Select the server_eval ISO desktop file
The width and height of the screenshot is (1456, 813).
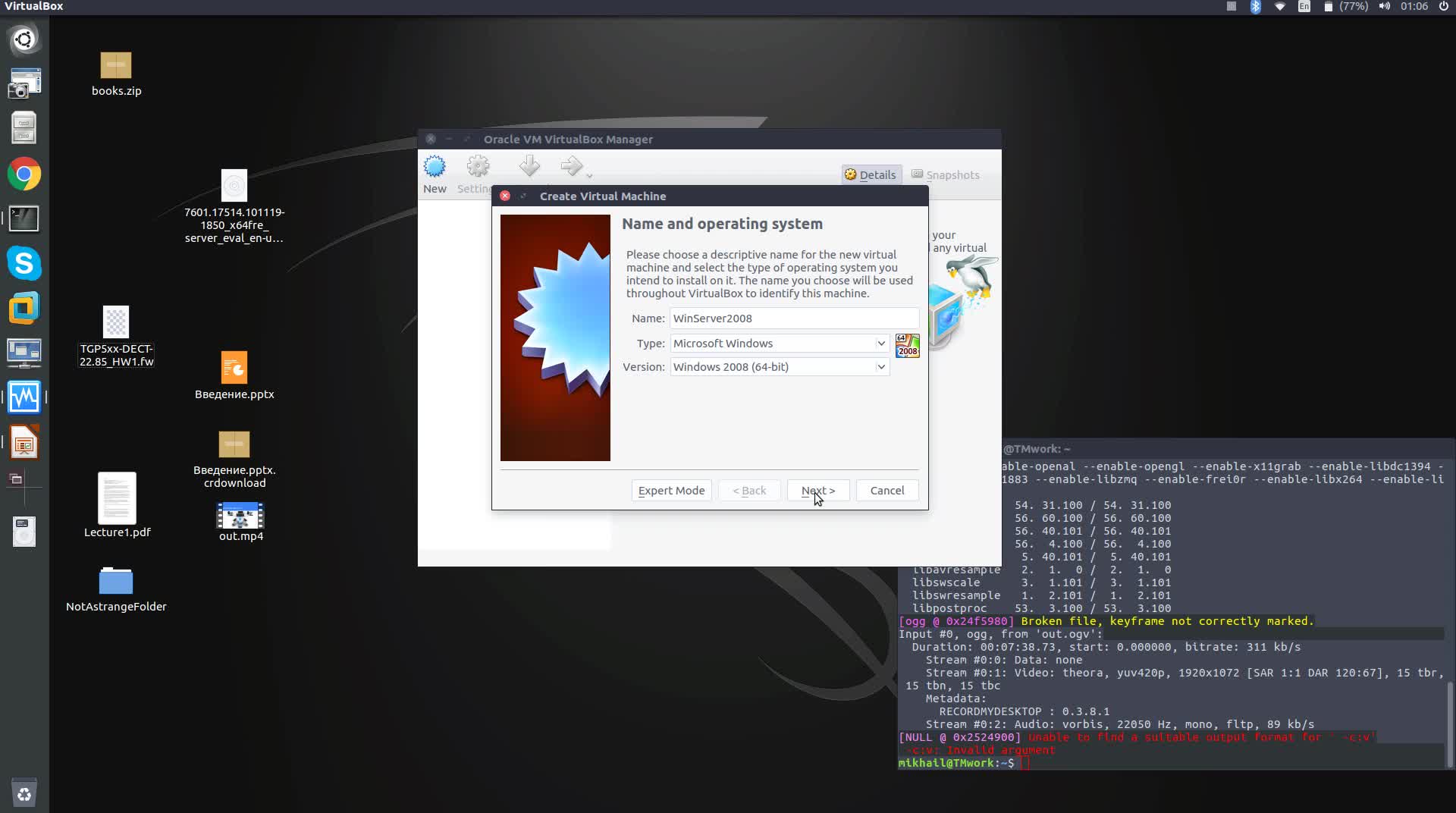click(234, 206)
